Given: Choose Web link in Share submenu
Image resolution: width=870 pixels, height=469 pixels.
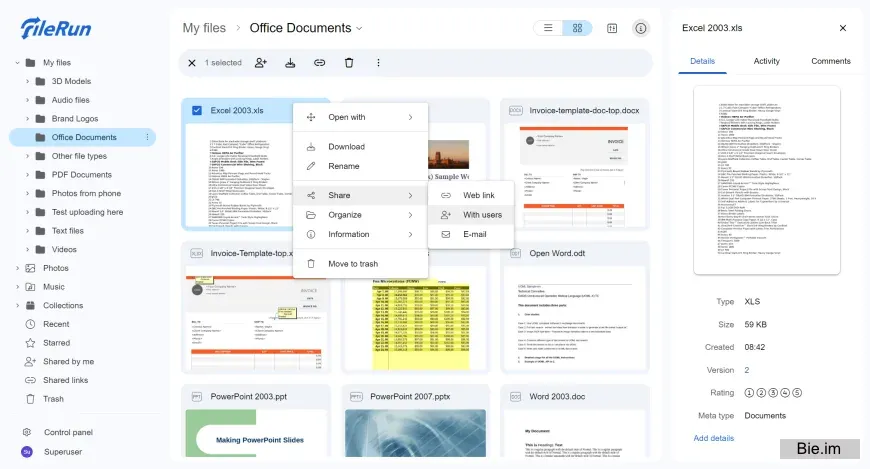Looking at the screenshot, I should (471, 195).
